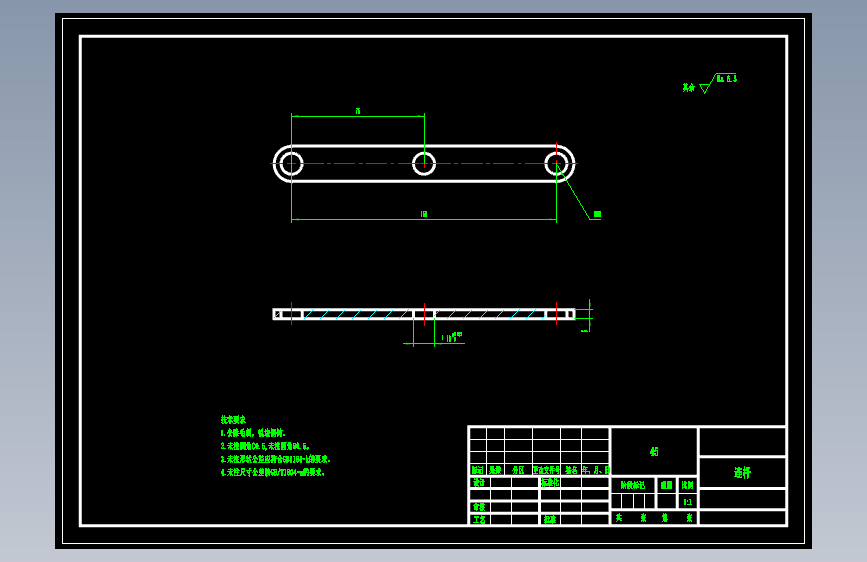The height and width of the screenshot is (562, 867).
Task: Click the '分区' column header
Action: tap(518, 470)
